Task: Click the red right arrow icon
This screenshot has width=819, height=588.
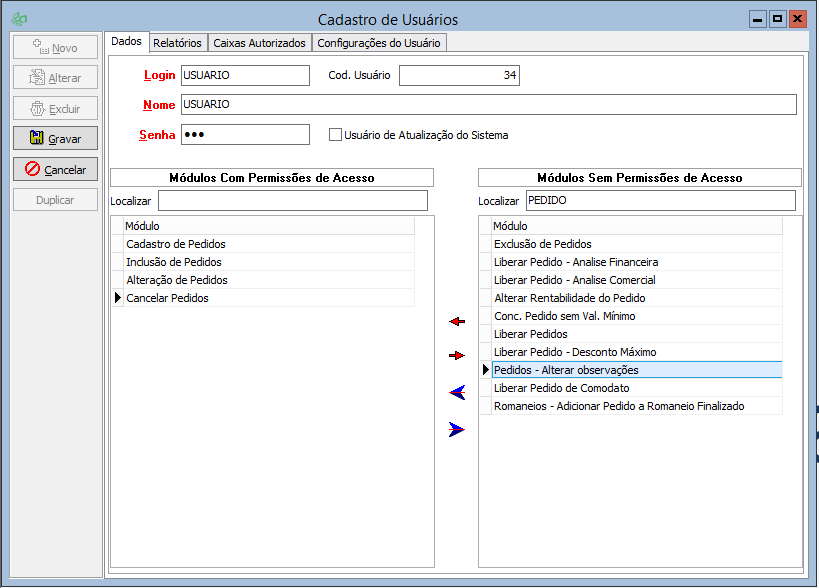Action: (457, 355)
